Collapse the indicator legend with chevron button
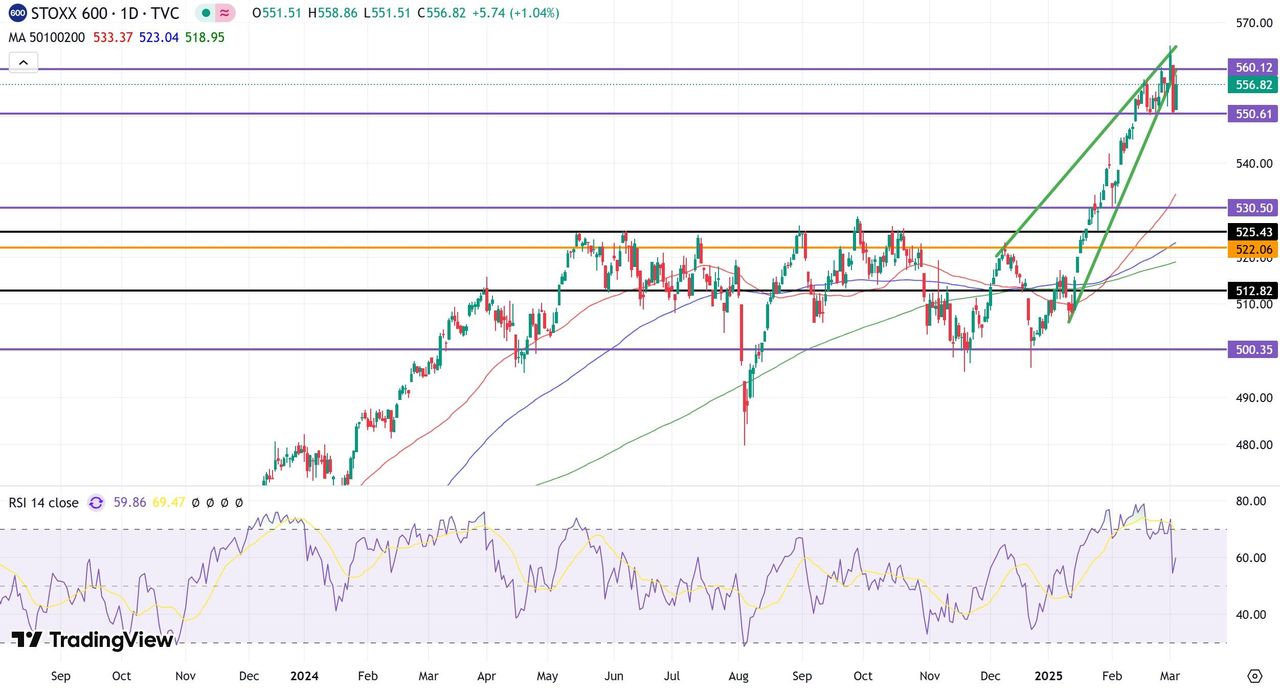Screen dimensions: 1280x690 pos(23,62)
